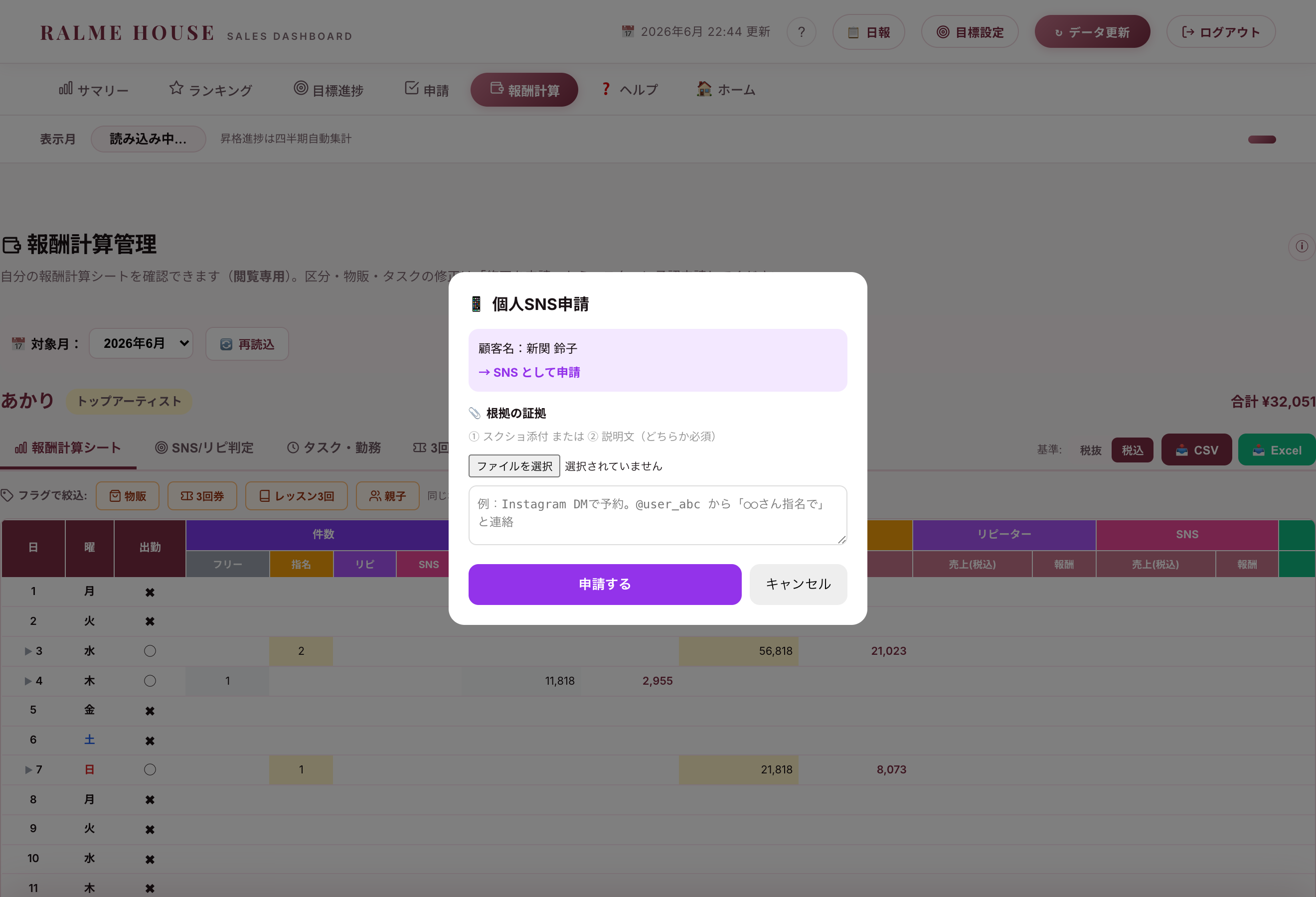The width and height of the screenshot is (1316, 897).
Task: Focus the explanation text area in the dialog
Action: 658,515
